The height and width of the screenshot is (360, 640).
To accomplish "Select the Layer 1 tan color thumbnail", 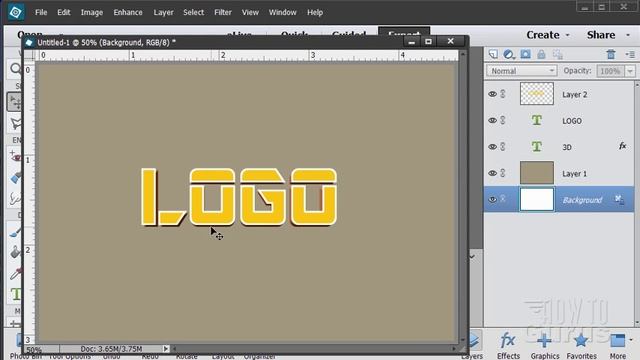I will (x=537, y=172).
